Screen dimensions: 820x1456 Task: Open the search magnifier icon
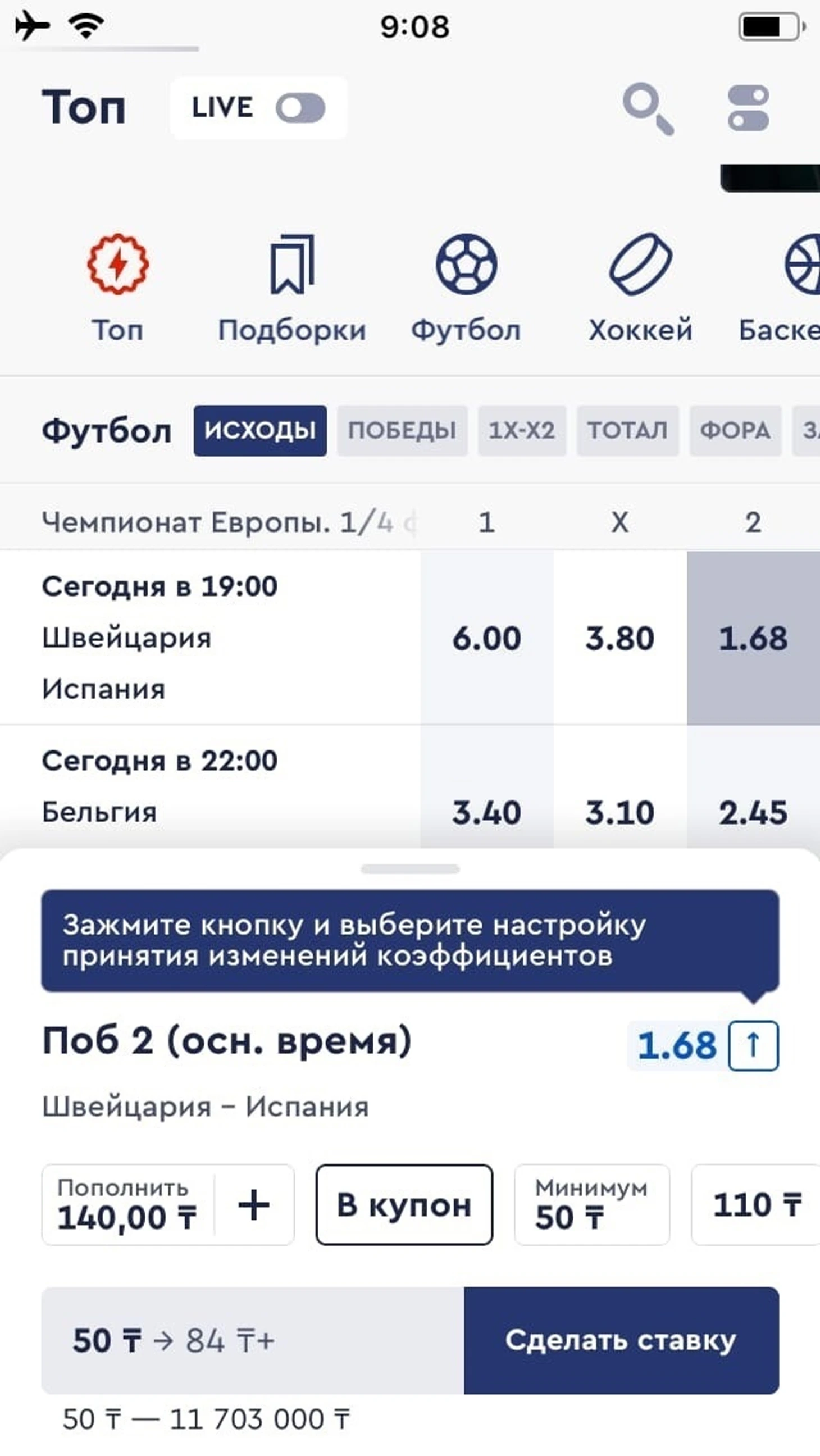click(x=648, y=108)
